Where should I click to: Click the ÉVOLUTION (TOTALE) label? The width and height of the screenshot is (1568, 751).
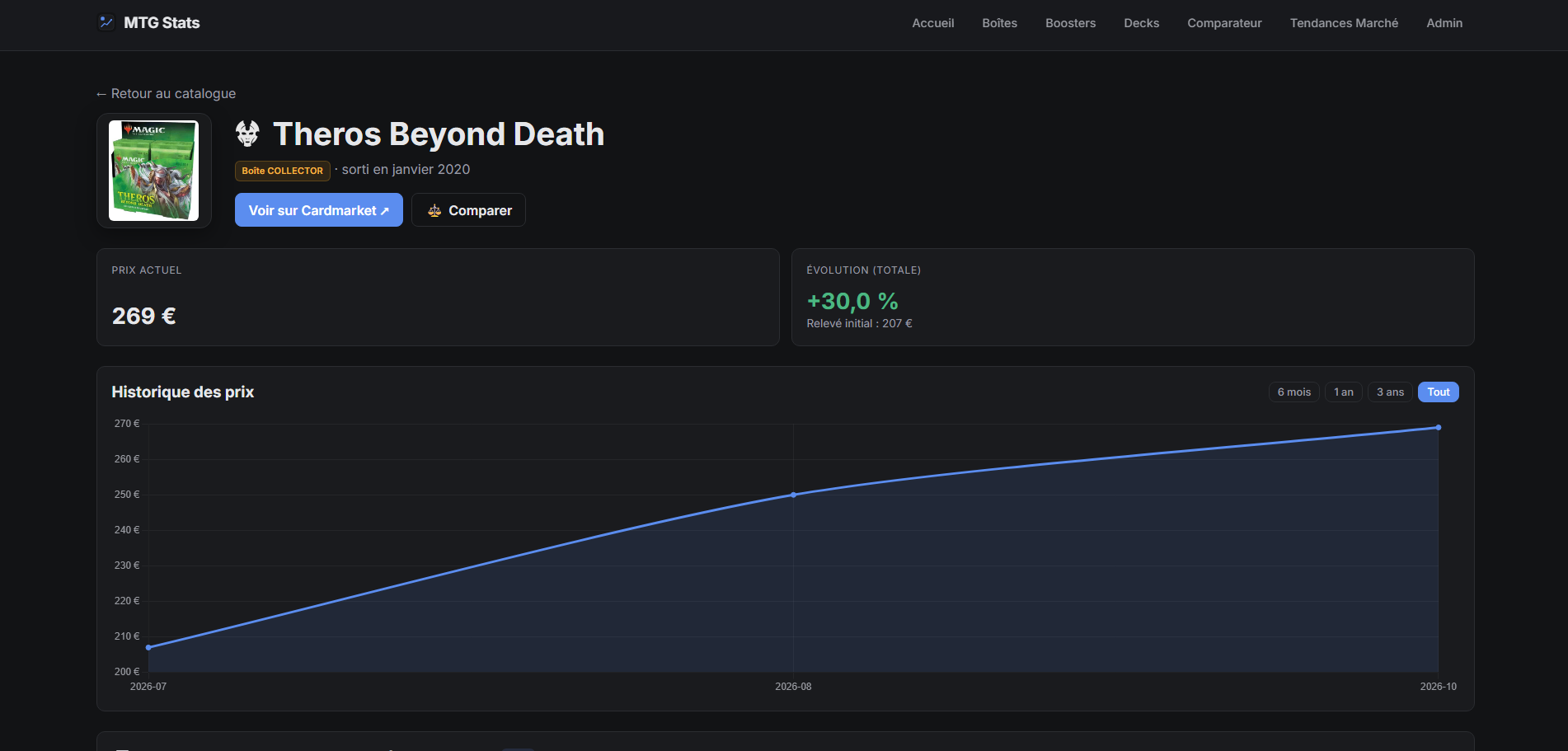coord(863,270)
